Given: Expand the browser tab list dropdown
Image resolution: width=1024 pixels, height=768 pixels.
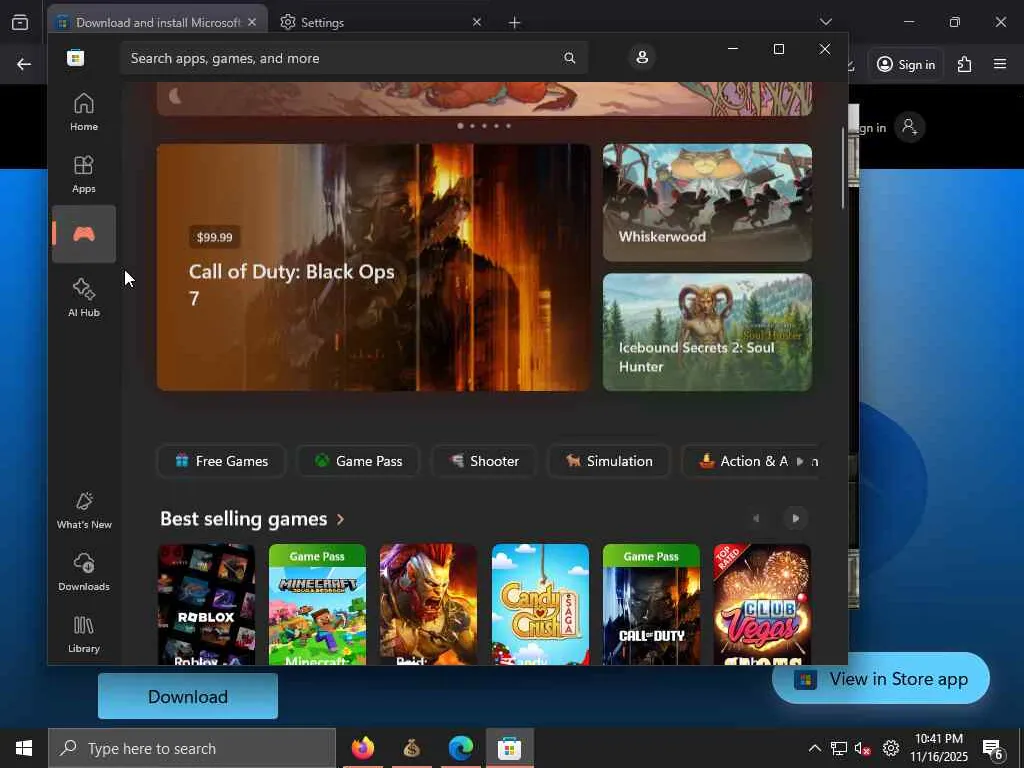Looking at the screenshot, I should (x=825, y=22).
